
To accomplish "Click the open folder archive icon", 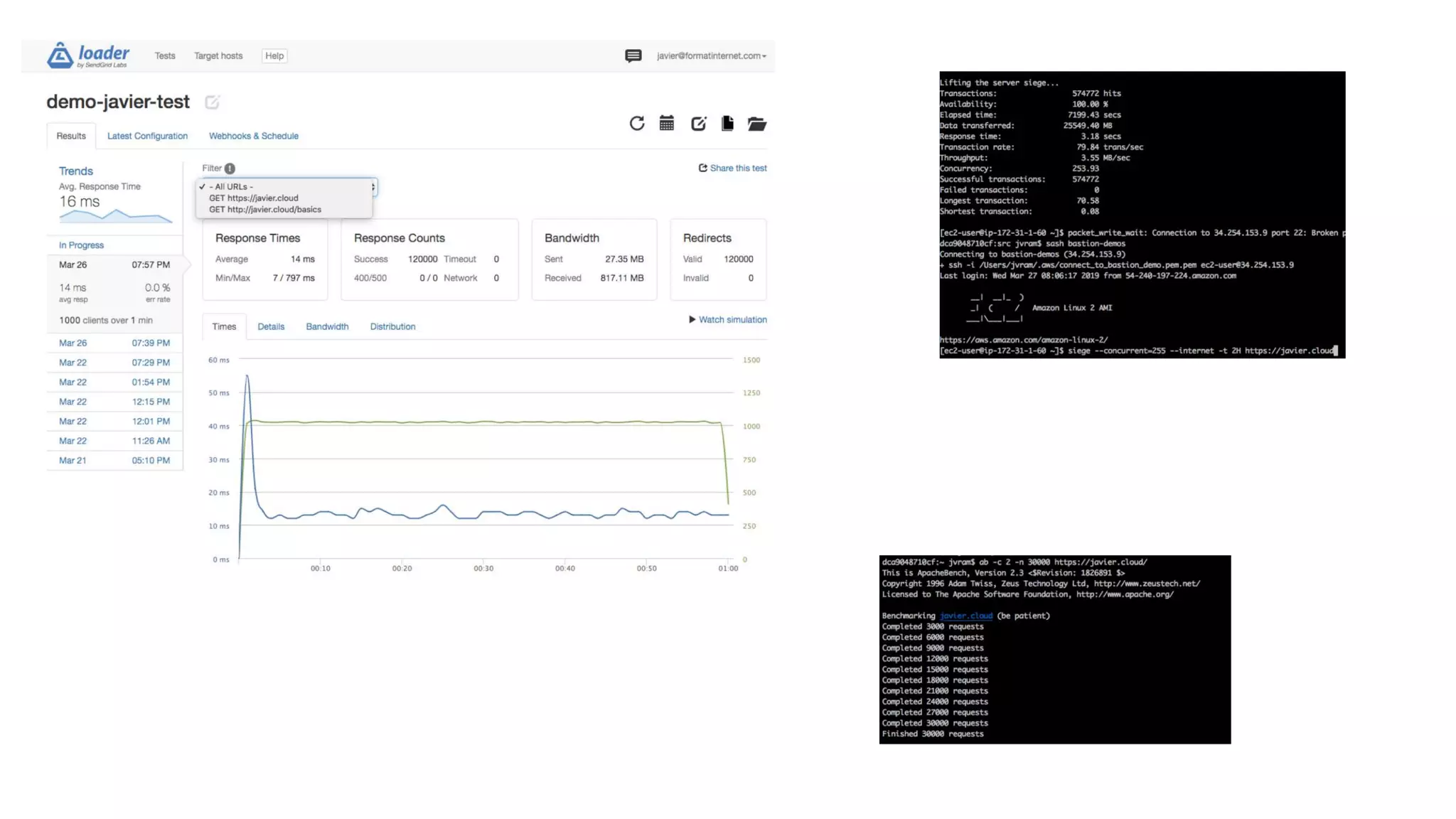I will [756, 124].
